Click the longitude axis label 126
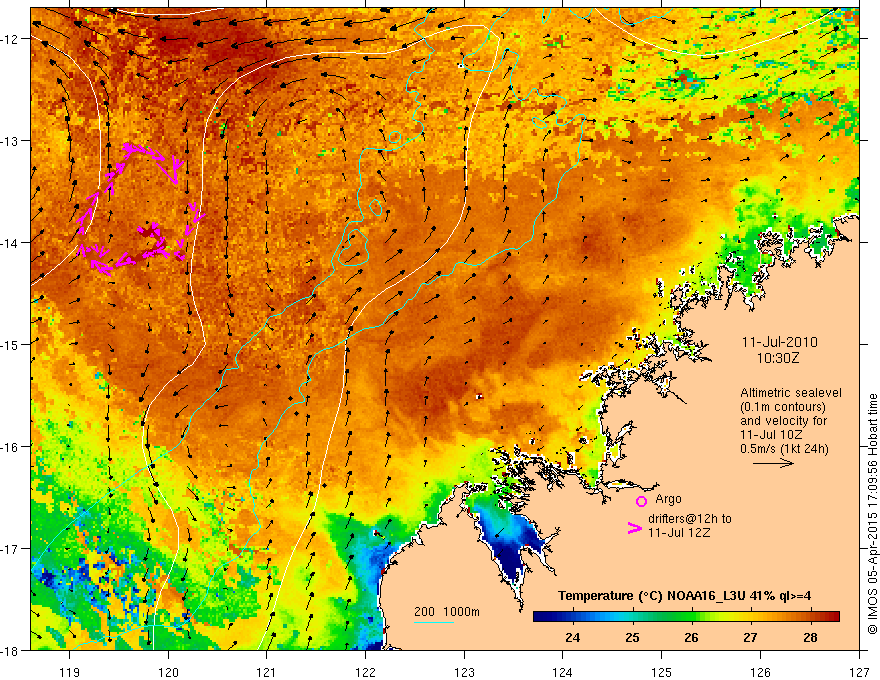 click(x=760, y=672)
